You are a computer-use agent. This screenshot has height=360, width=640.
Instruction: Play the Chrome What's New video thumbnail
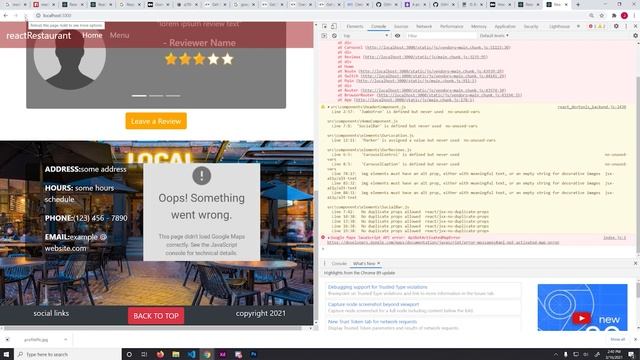(582, 307)
